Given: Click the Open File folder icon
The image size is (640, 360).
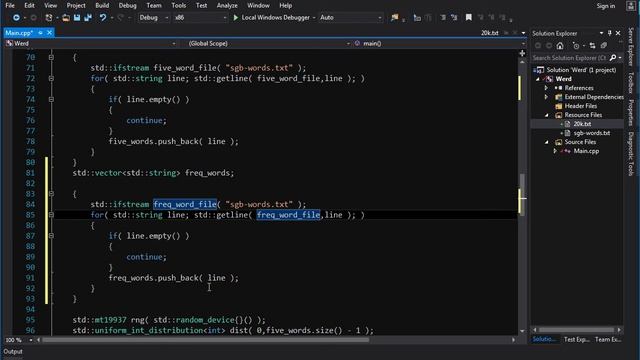Looking at the screenshot, I should coord(66,18).
